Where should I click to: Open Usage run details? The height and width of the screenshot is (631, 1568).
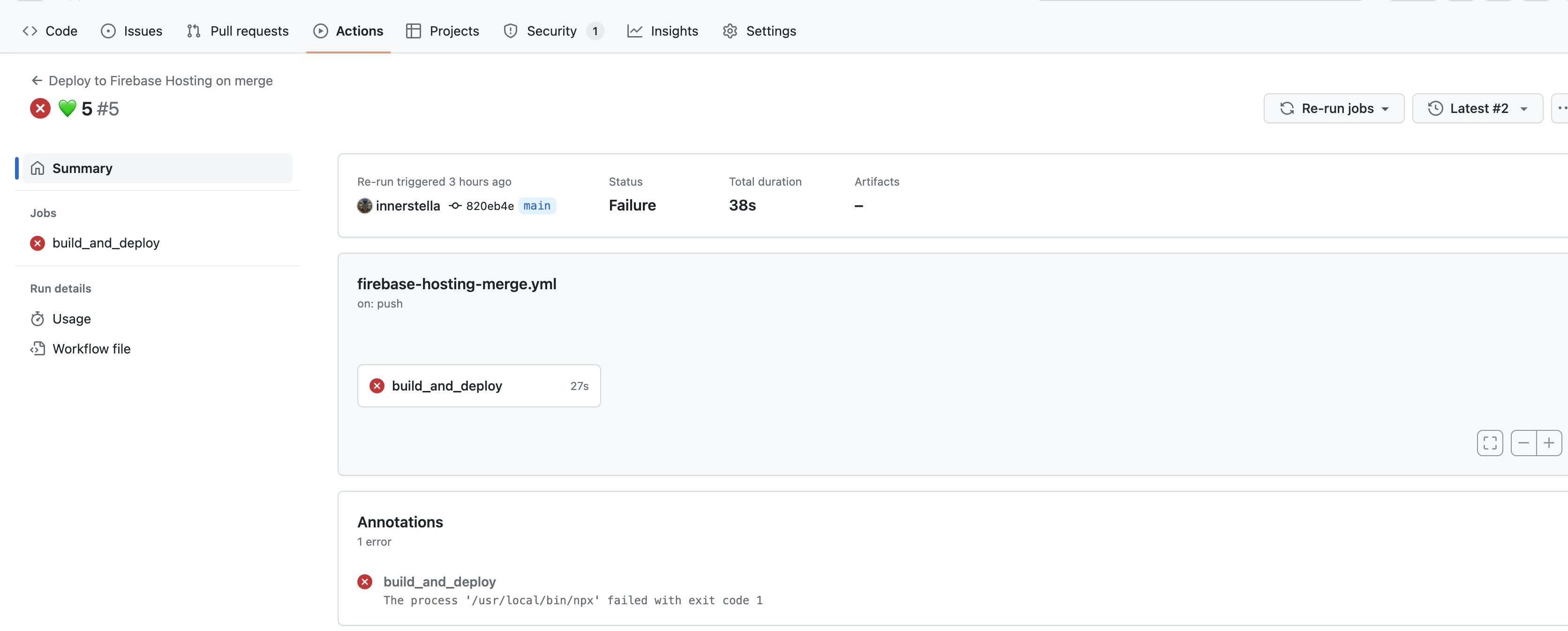click(71, 319)
